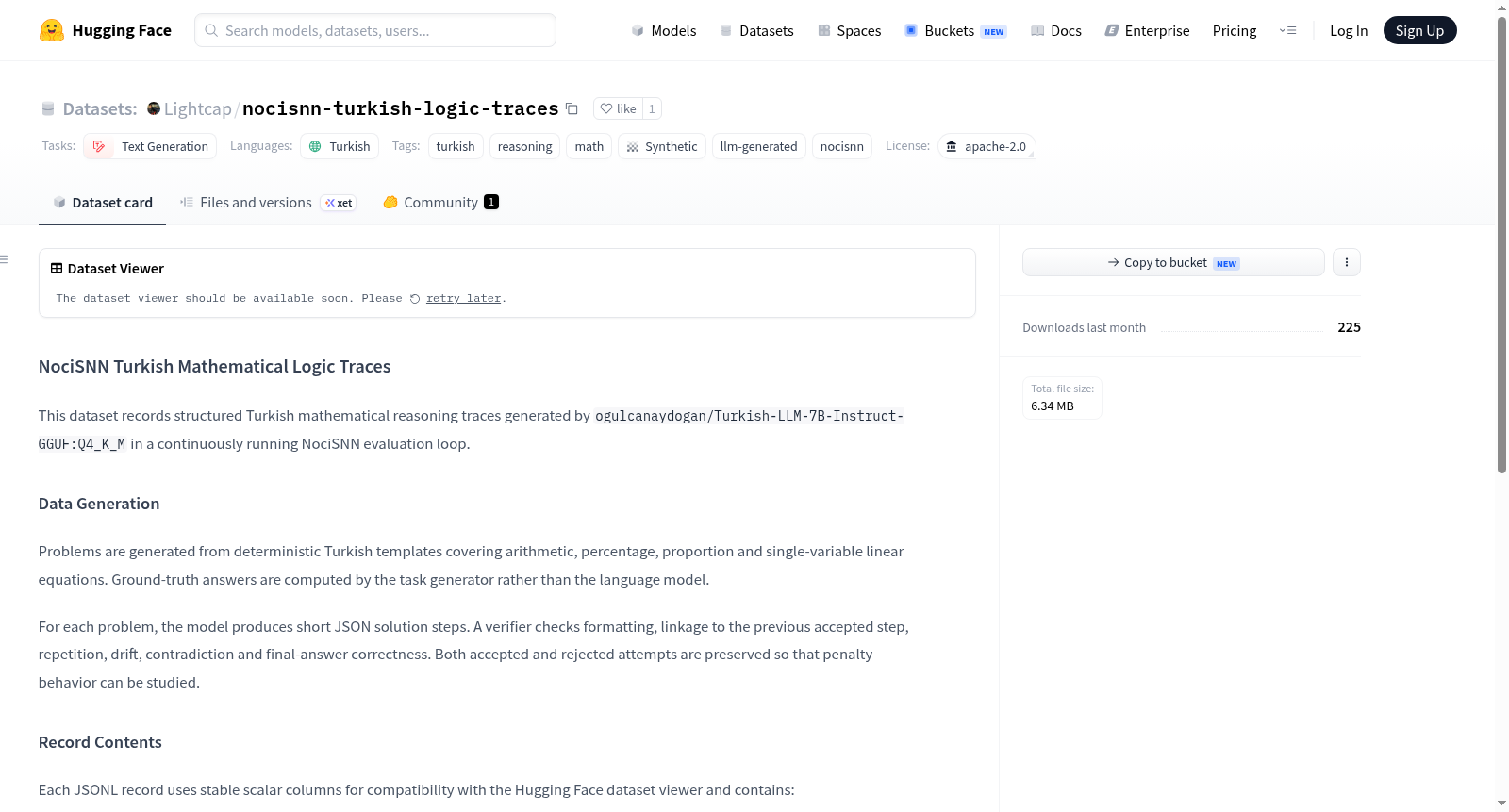Open Enterprise navigation link
This screenshot has height=812, width=1509.
pos(1148,30)
